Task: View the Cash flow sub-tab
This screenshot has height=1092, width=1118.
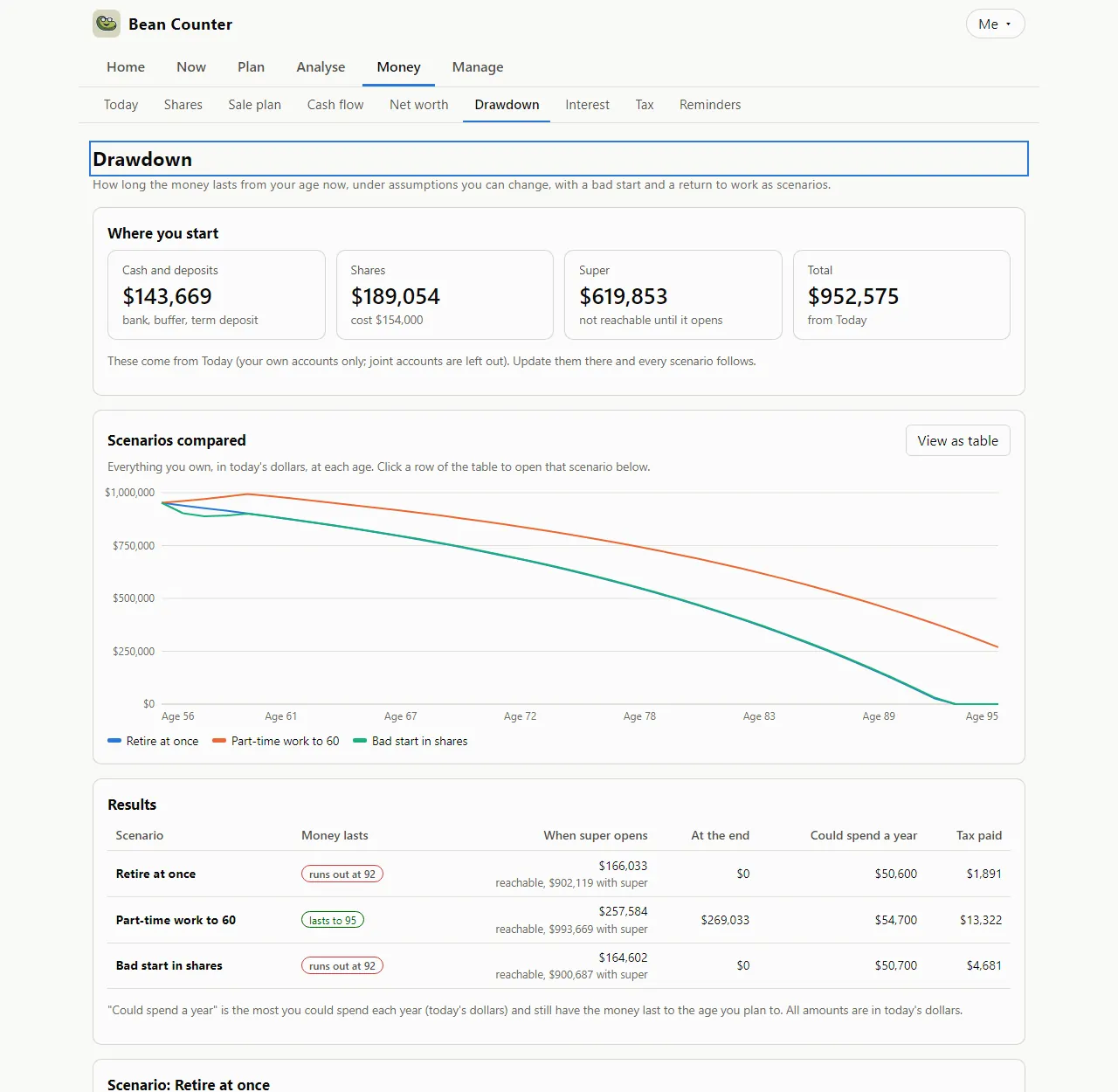Action: pyautogui.click(x=335, y=105)
